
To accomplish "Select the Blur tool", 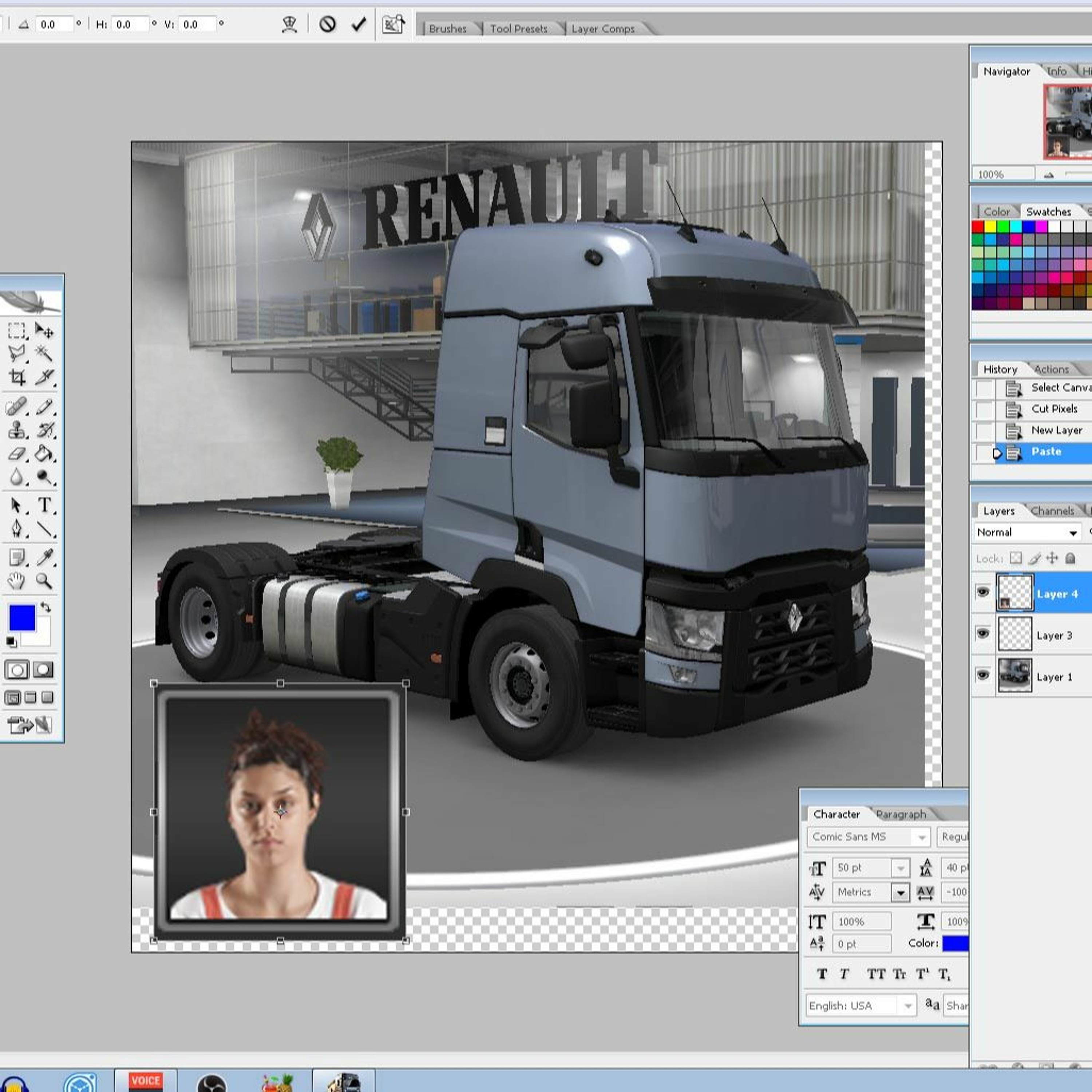I will (16, 478).
